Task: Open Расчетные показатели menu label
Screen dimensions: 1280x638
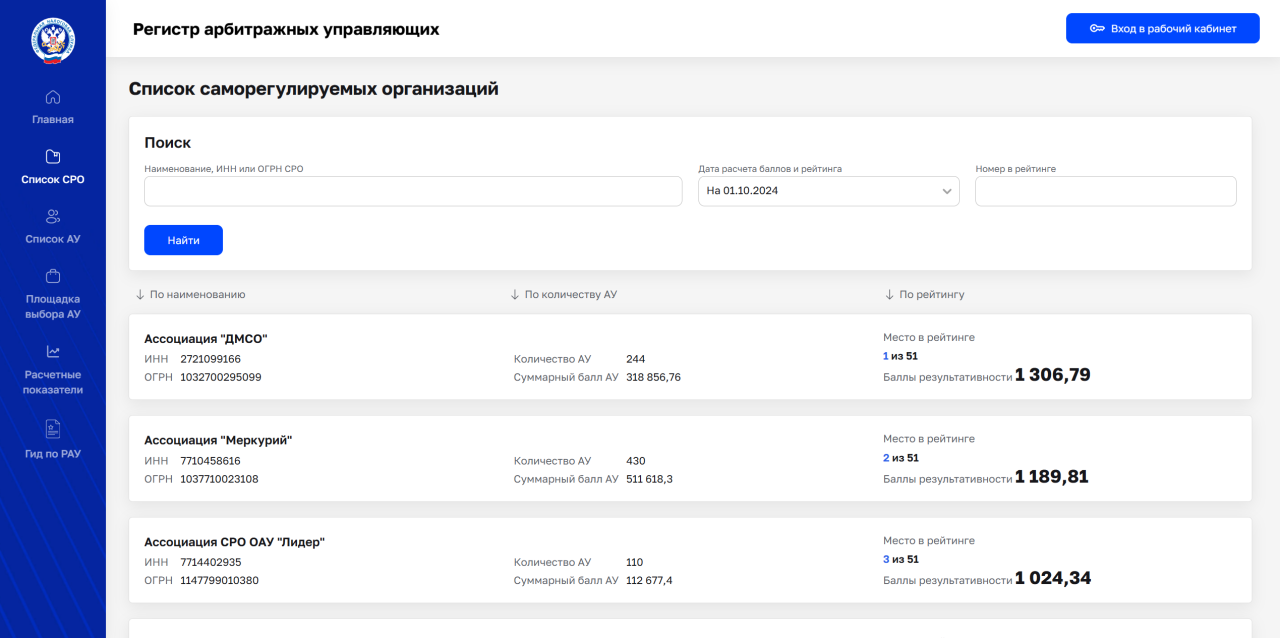Action: pos(53,382)
